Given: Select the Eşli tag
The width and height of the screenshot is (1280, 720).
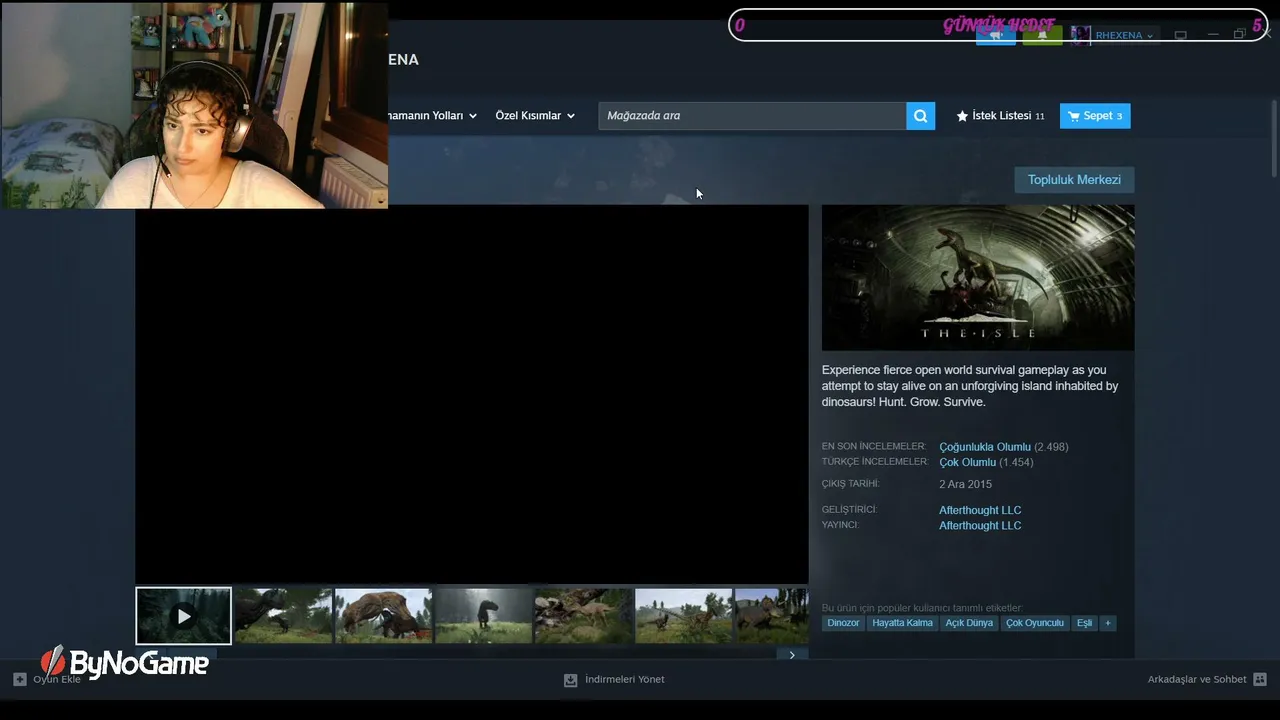Looking at the screenshot, I should click(x=1084, y=623).
